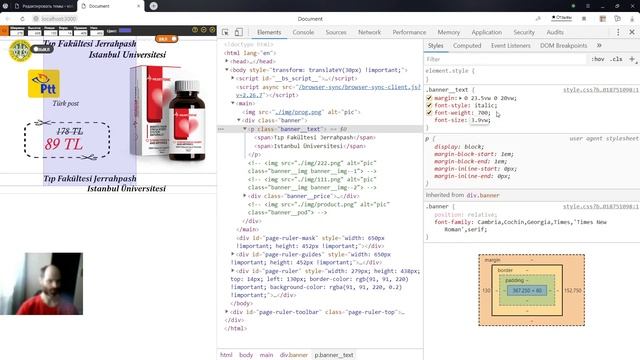This screenshot has height=360, width=640.
Task: Click middle round icon in ruler toolbar
Action: click(204, 30)
